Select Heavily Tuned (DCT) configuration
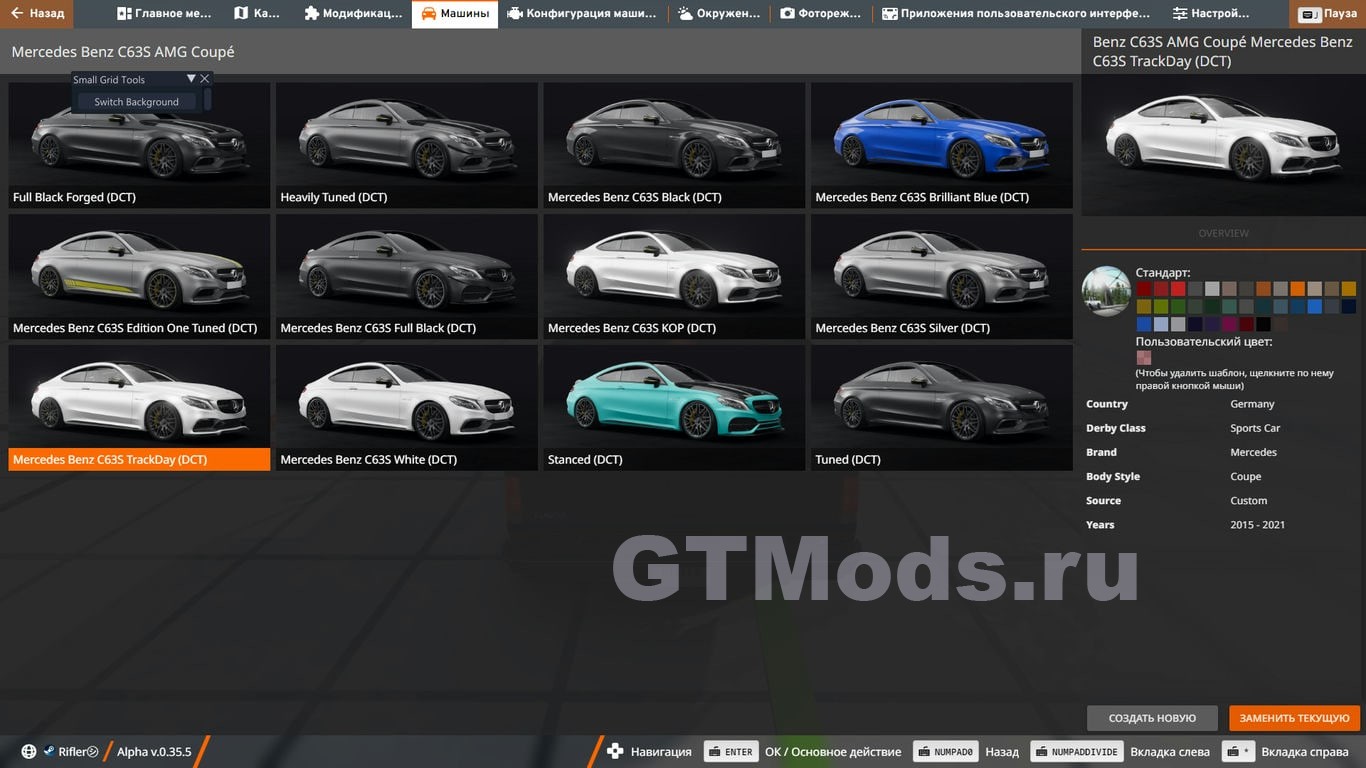 point(407,145)
